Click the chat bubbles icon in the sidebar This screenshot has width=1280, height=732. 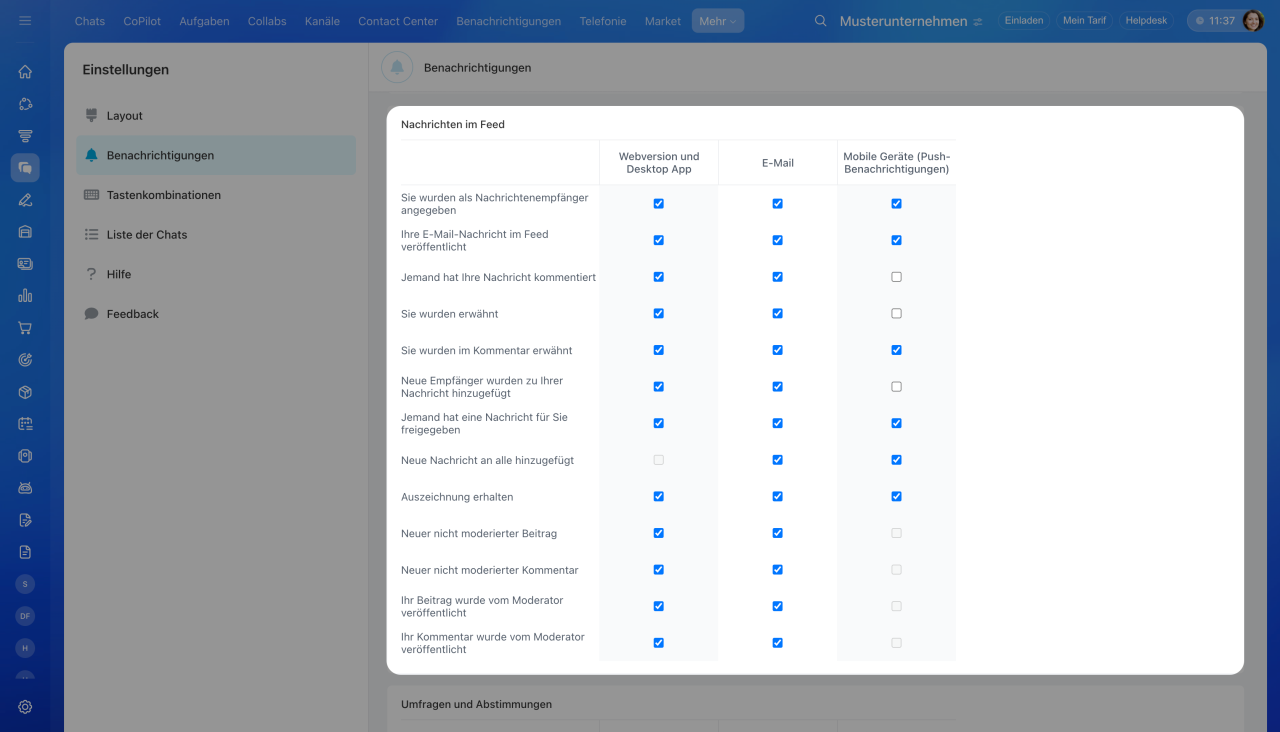click(25, 168)
